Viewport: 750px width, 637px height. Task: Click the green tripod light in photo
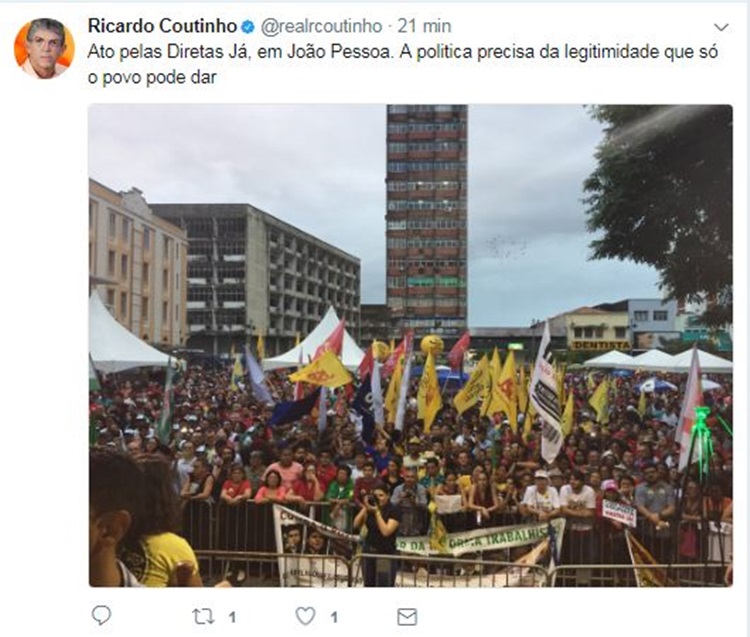click(x=703, y=442)
